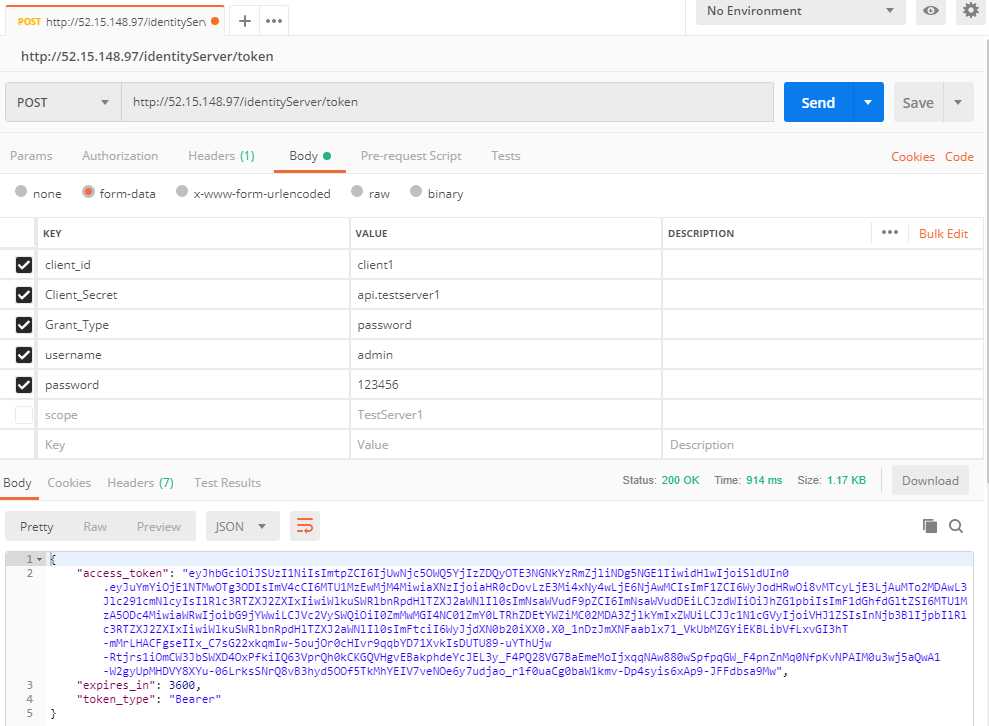989x726 pixels.
Task: Switch to the Params tab
Action: coord(31,156)
